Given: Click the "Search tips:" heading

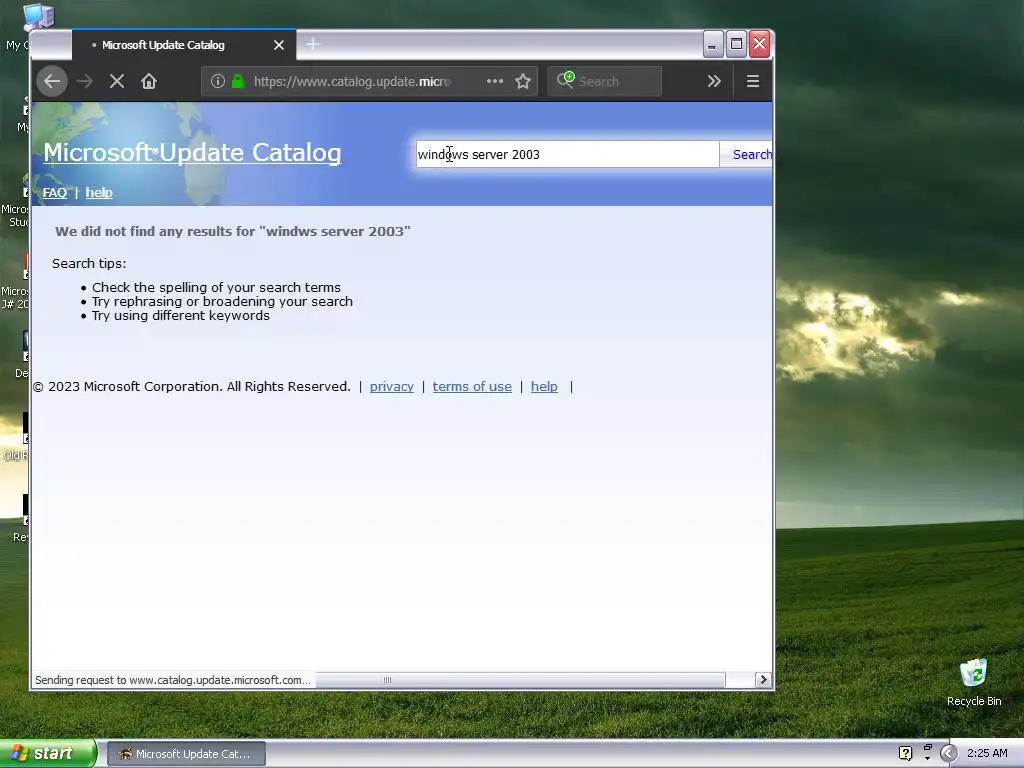Looking at the screenshot, I should point(89,263).
